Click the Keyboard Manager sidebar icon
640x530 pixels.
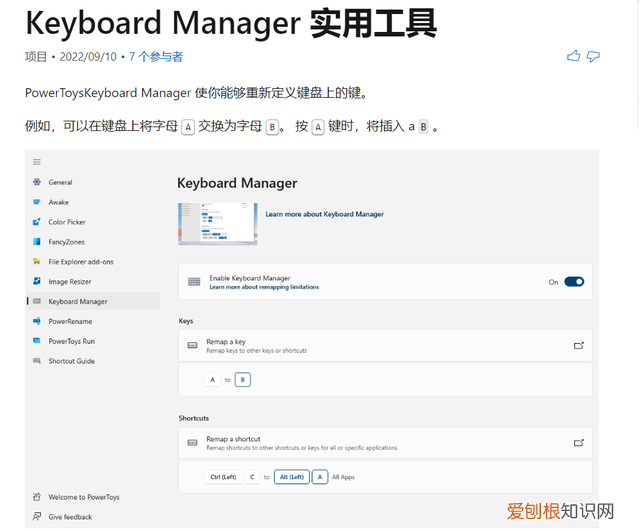(x=37, y=301)
